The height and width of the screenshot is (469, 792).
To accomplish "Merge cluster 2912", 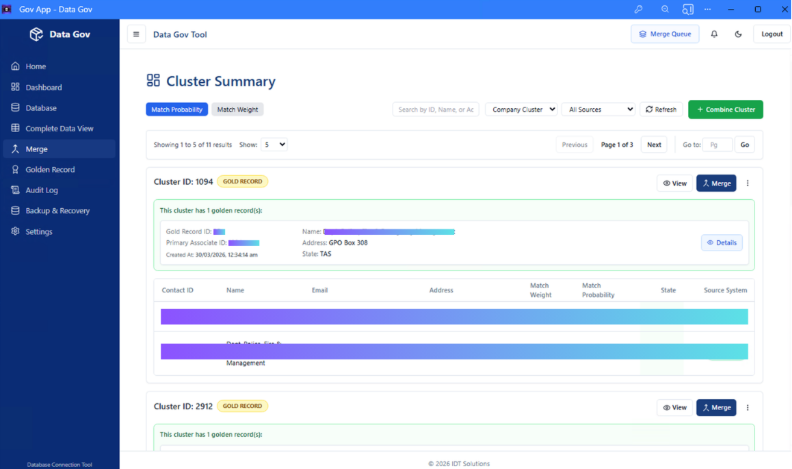I will tap(716, 407).
